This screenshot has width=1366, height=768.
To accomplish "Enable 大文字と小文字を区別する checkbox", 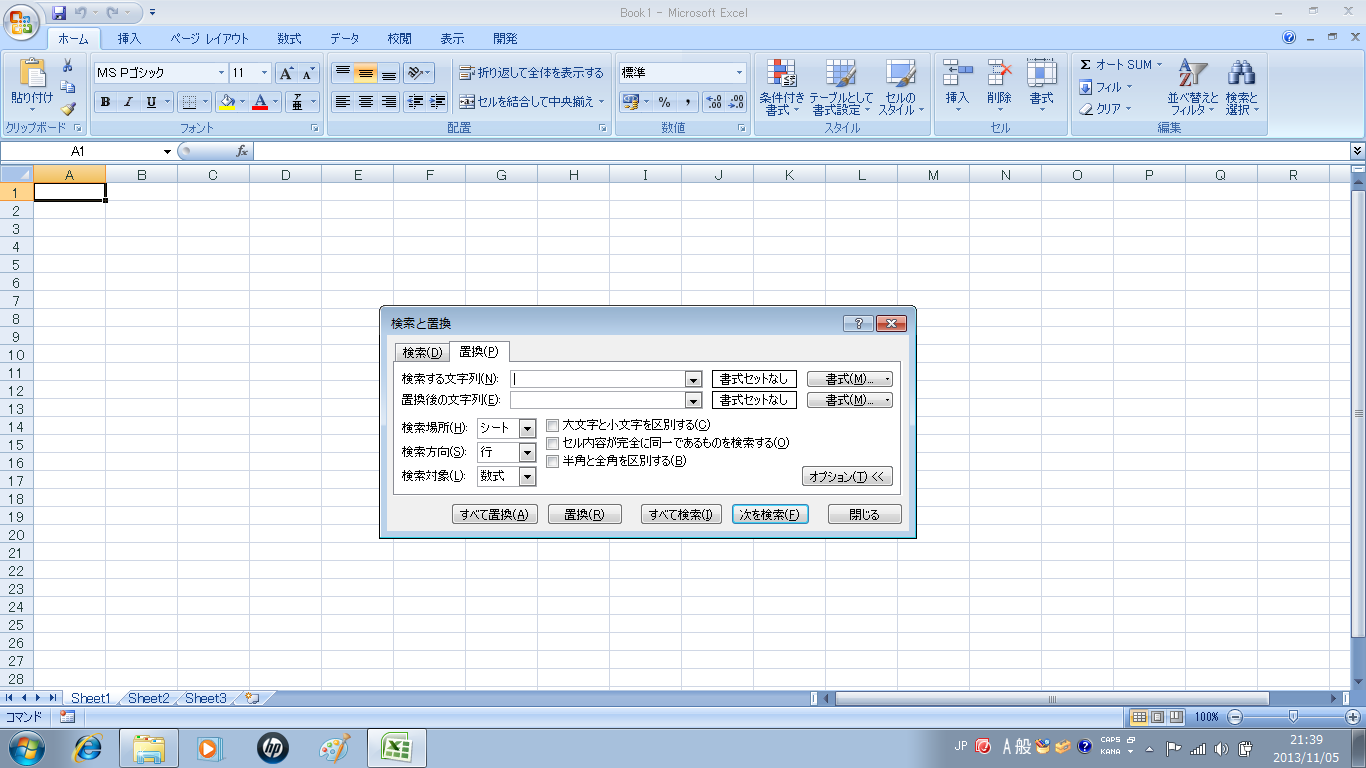I will [x=553, y=425].
